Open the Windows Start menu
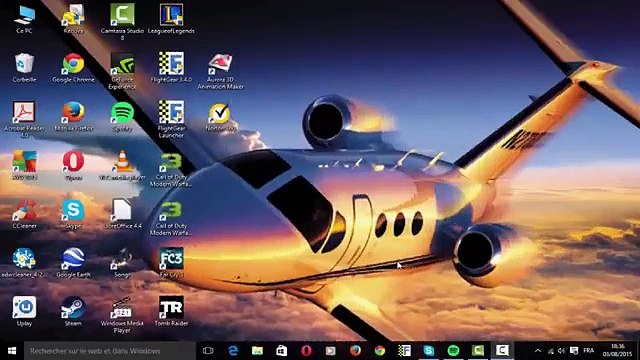 pyautogui.click(x=12, y=351)
